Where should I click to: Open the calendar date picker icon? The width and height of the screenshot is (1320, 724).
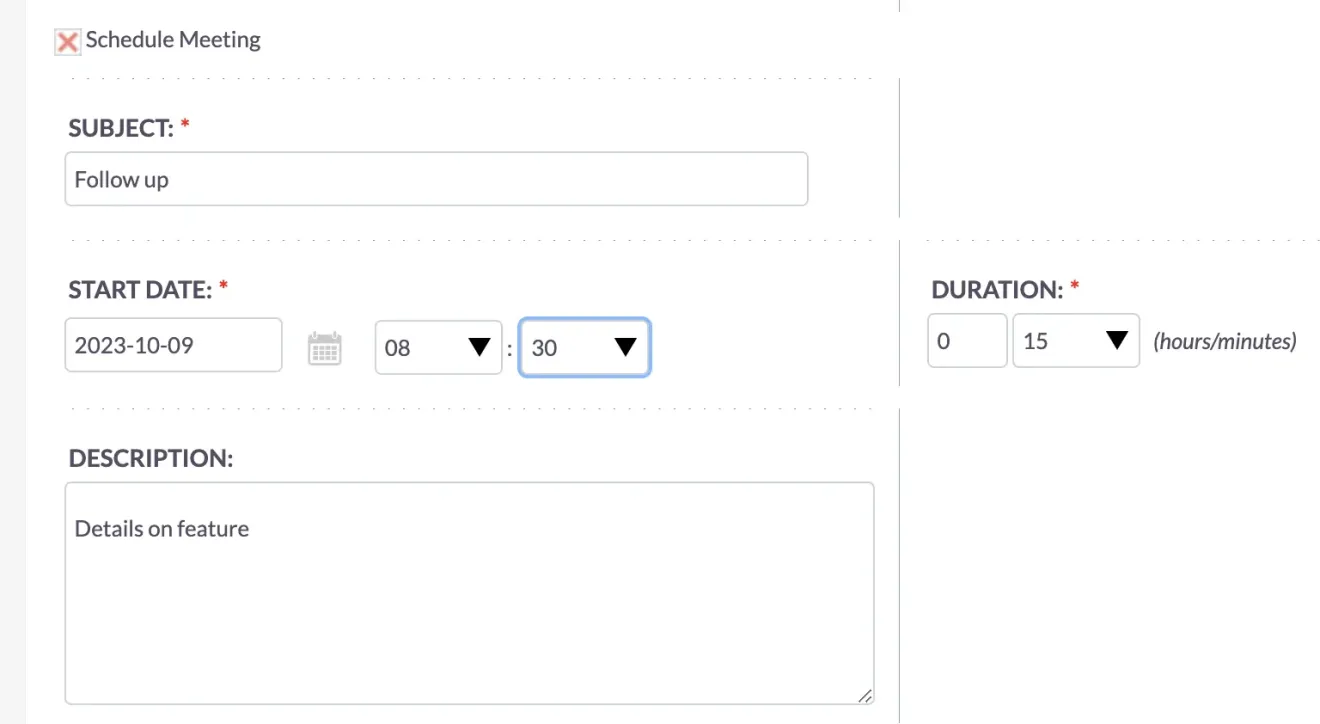(x=325, y=348)
